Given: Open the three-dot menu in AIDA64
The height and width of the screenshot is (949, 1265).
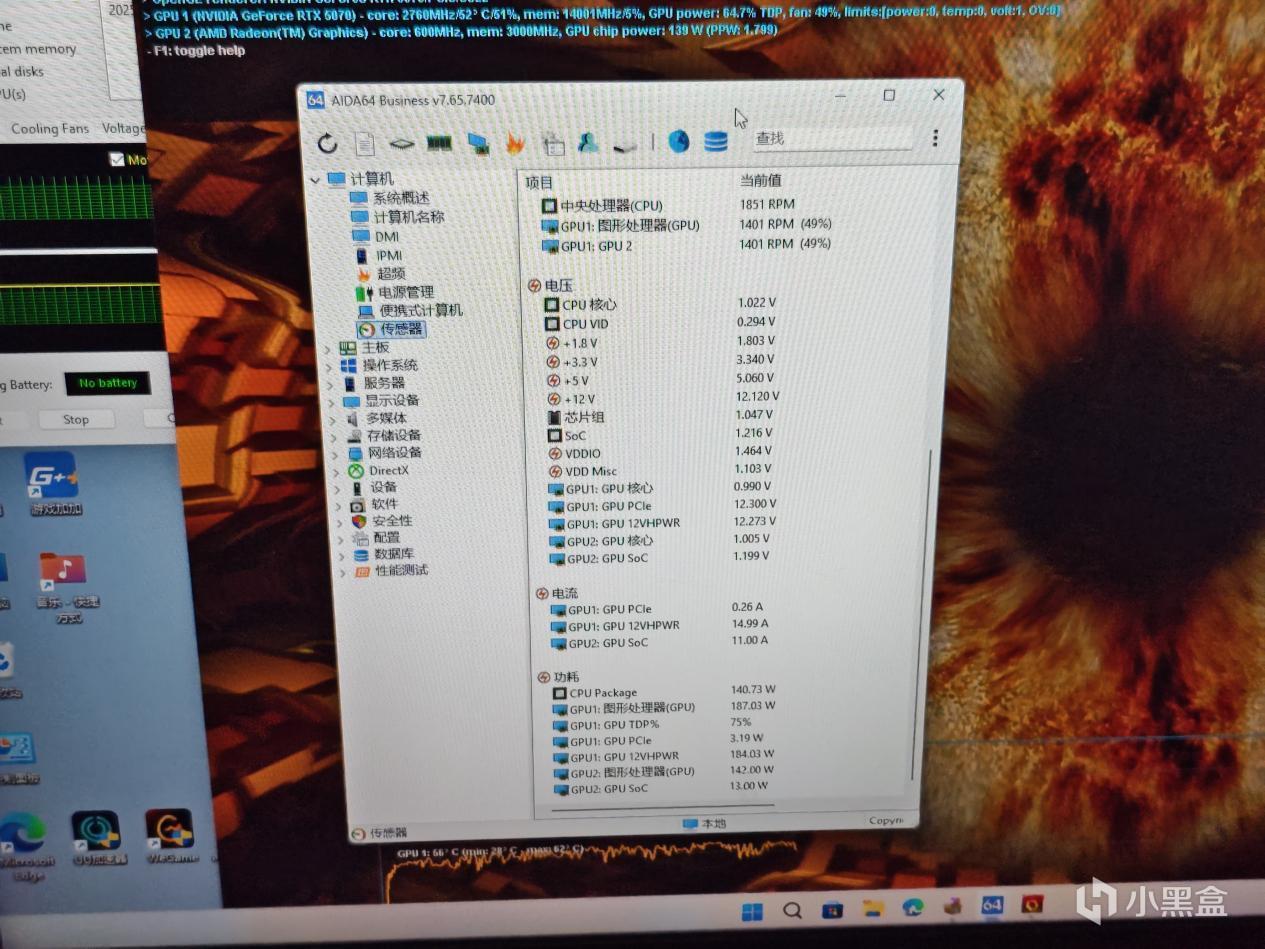Looking at the screenshot, I should point(935,138).
